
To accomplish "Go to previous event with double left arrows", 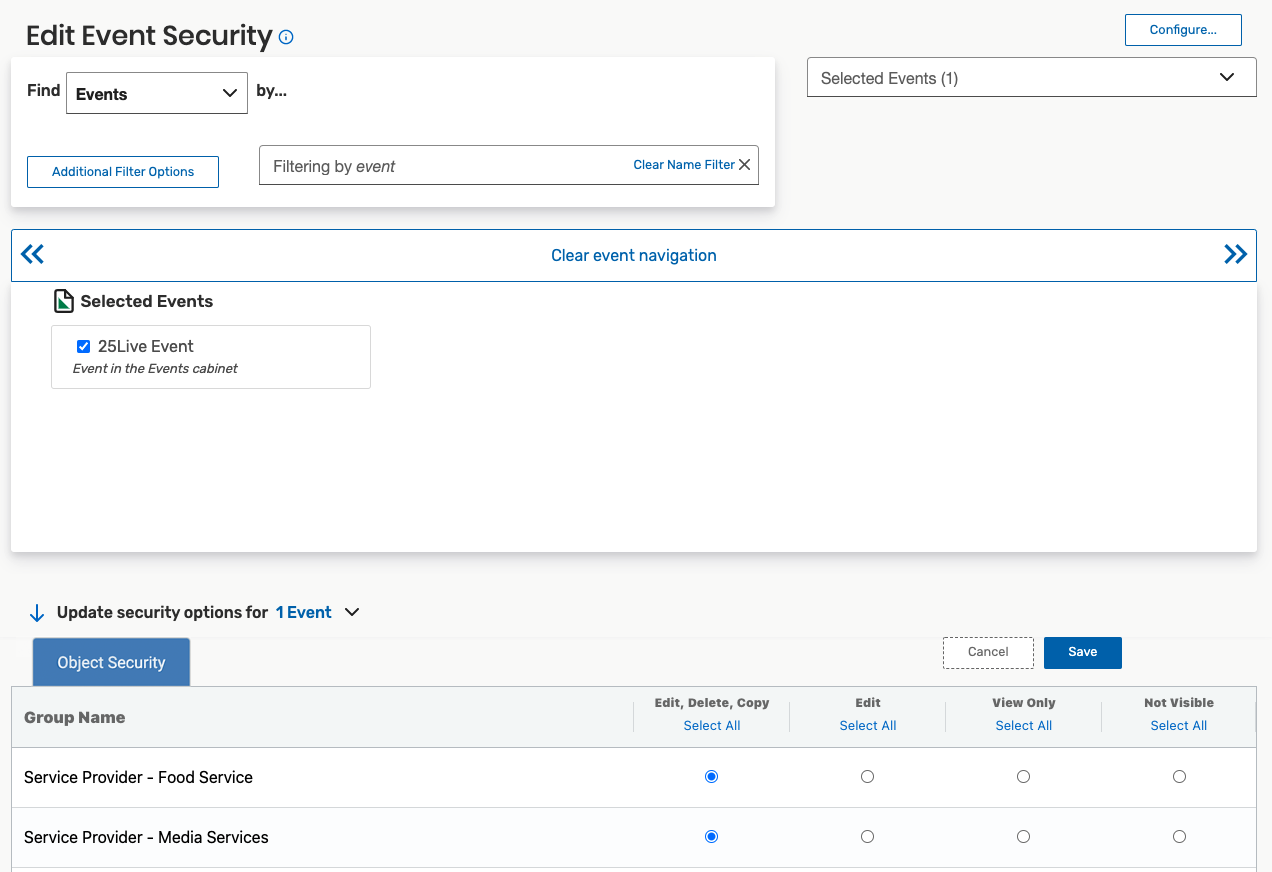I will [x=33, y=255].
